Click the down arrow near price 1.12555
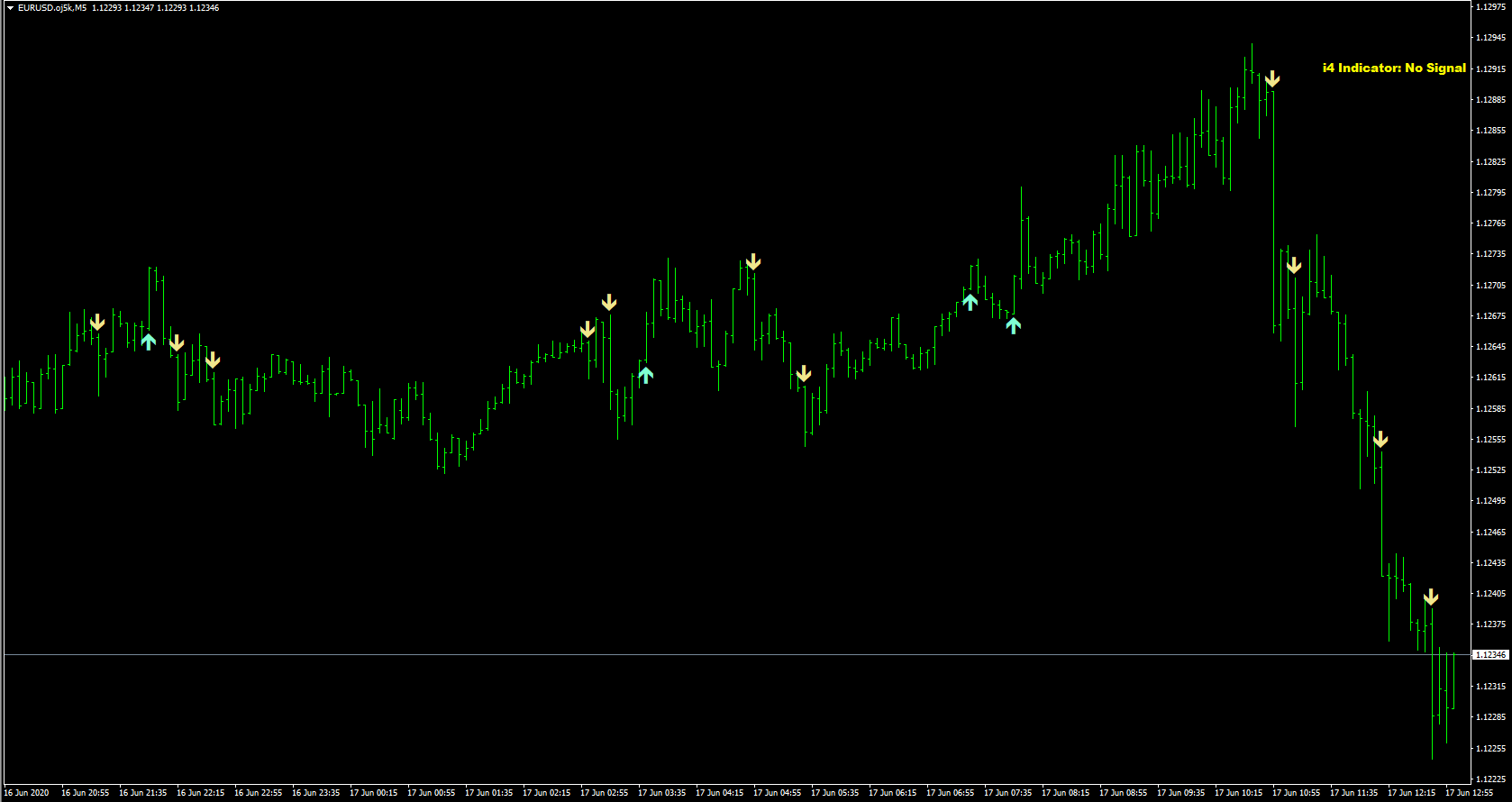 click(x=1380, y=440)
